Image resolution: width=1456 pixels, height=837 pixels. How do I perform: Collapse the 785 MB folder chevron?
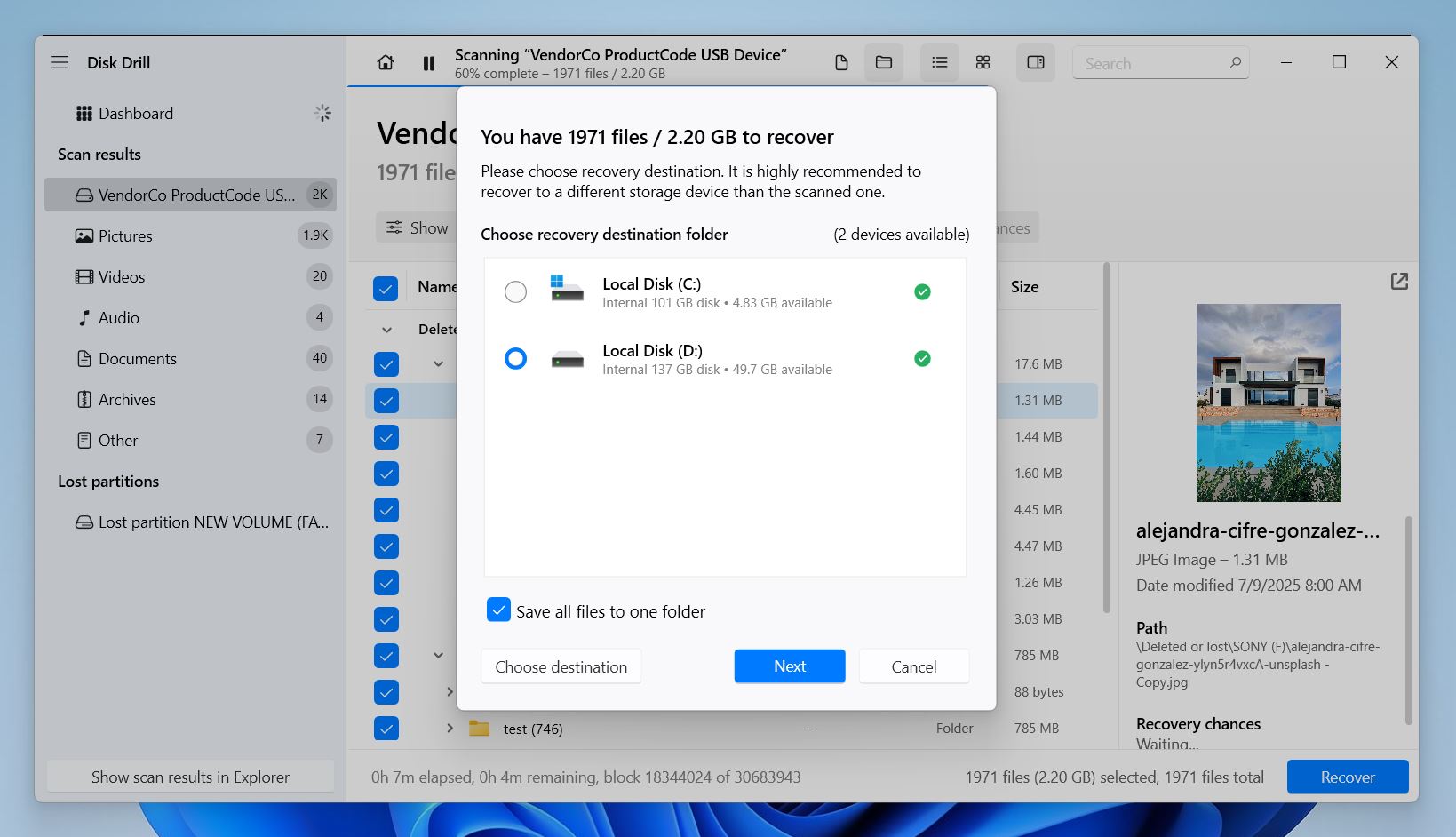pyautogui.click(x=438, y=655)
